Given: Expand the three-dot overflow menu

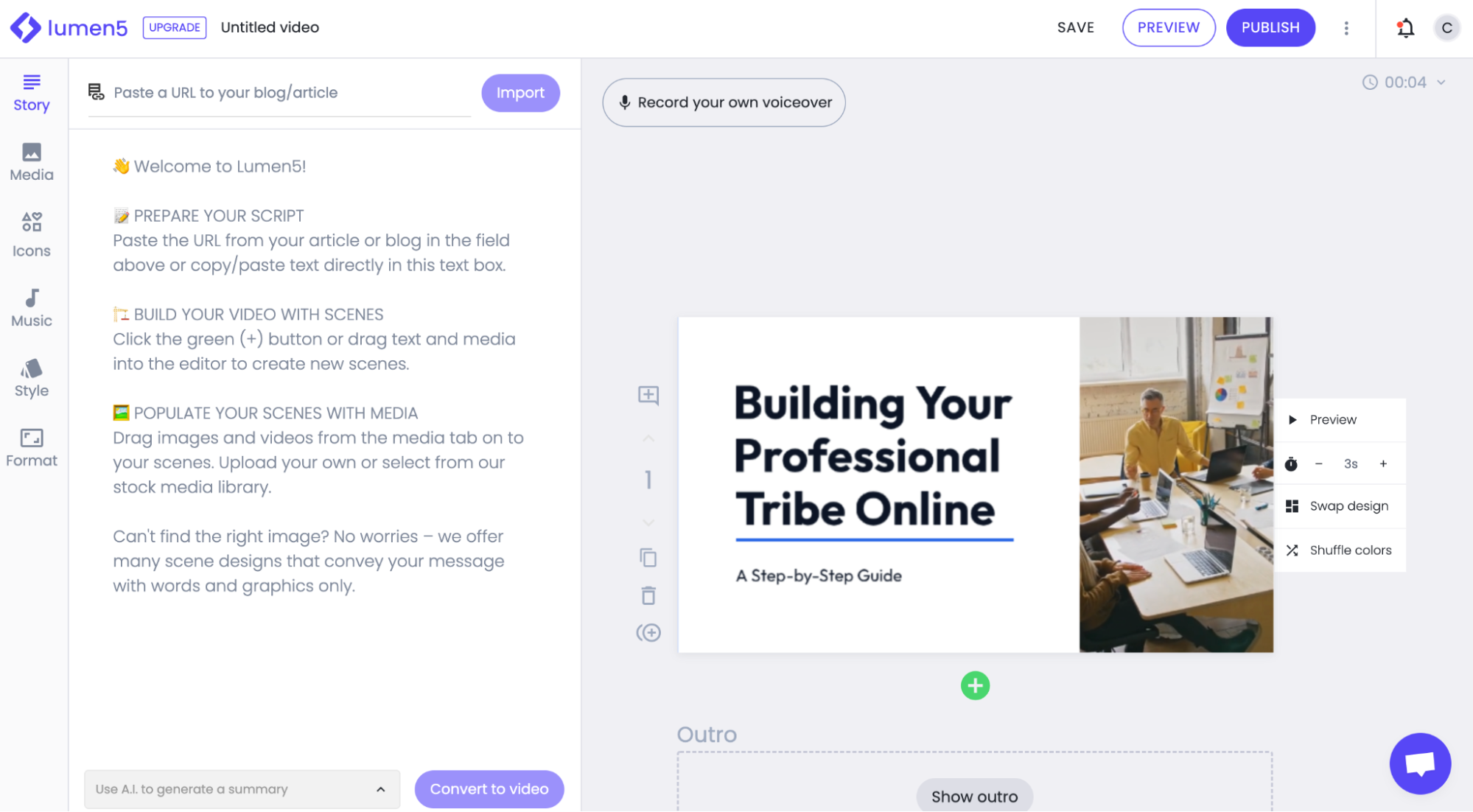Looking at the screenshot, I should [x=1346, y=28].
